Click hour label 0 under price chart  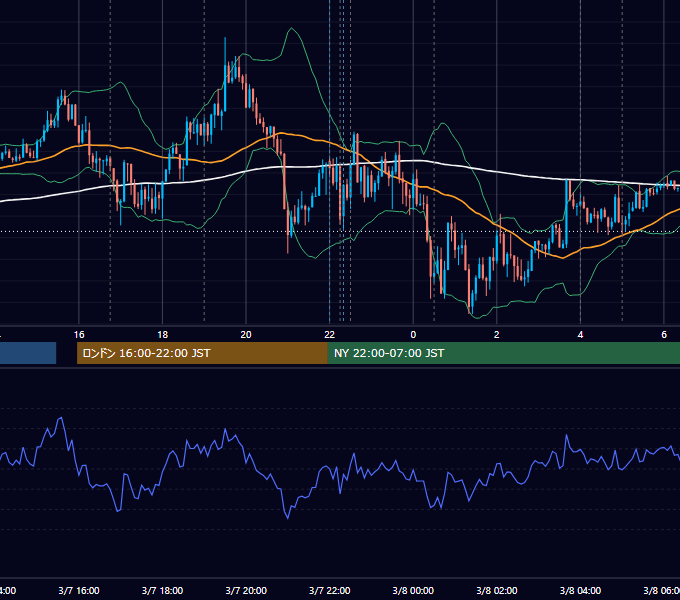click(x=413, y=335)
